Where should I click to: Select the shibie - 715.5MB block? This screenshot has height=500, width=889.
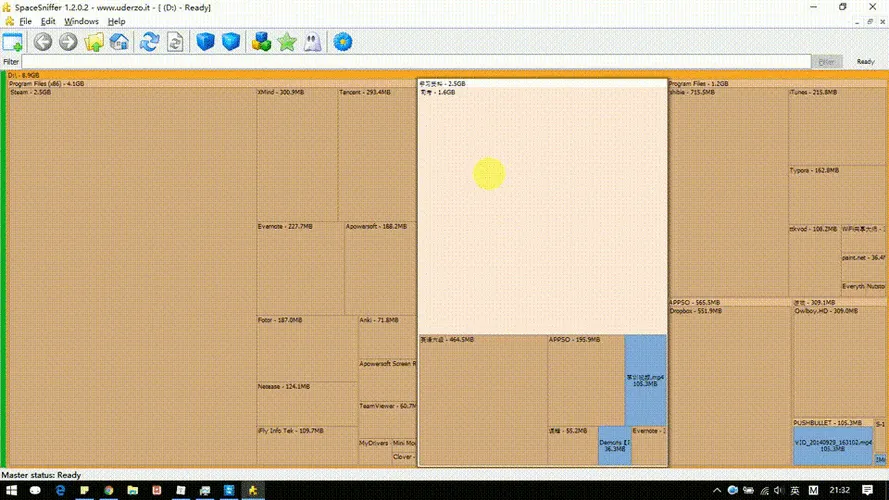pyautogui.click(x=728, y=193)
